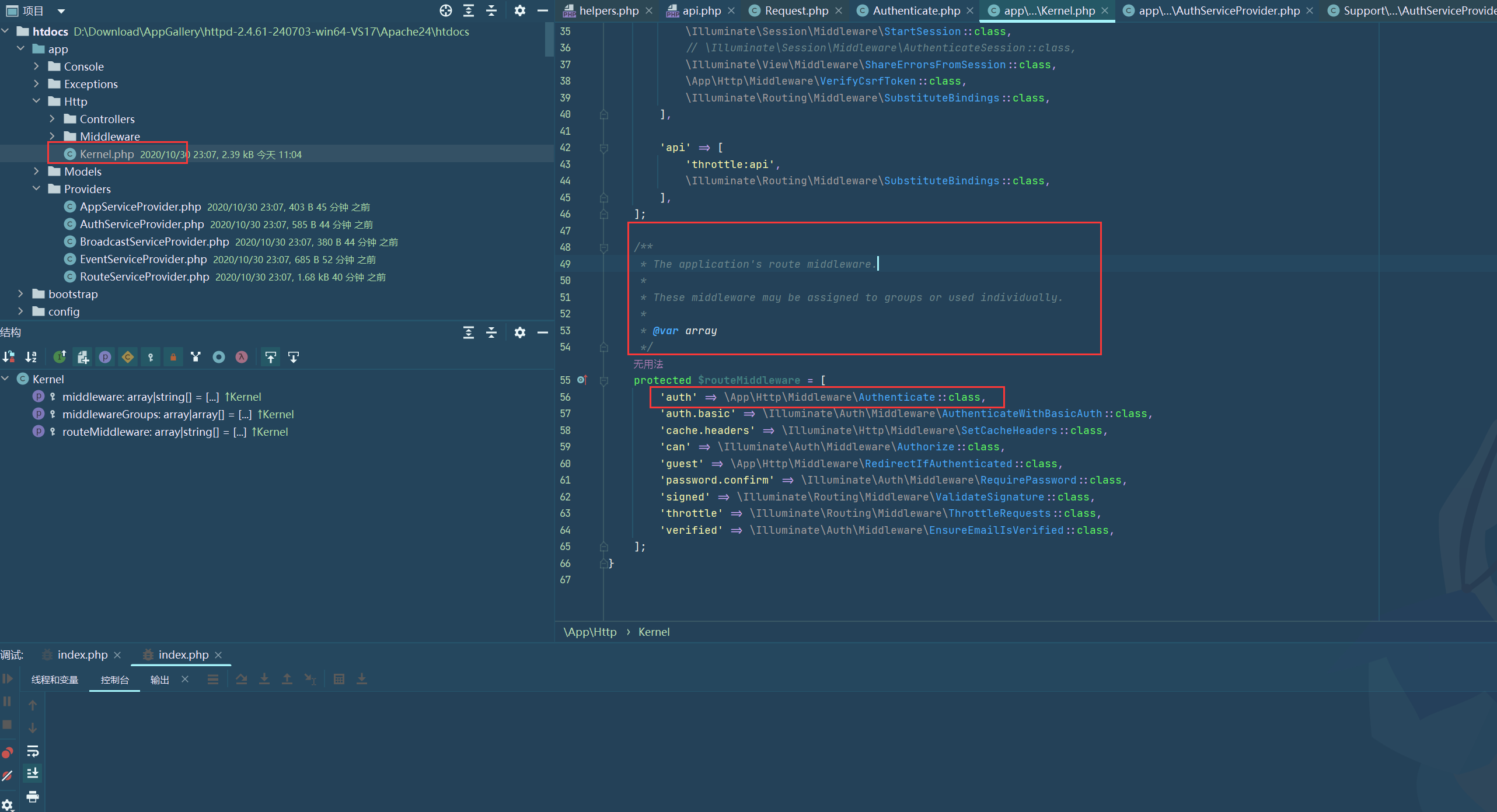Switch to Request.php editor tab

coord(796,10)
